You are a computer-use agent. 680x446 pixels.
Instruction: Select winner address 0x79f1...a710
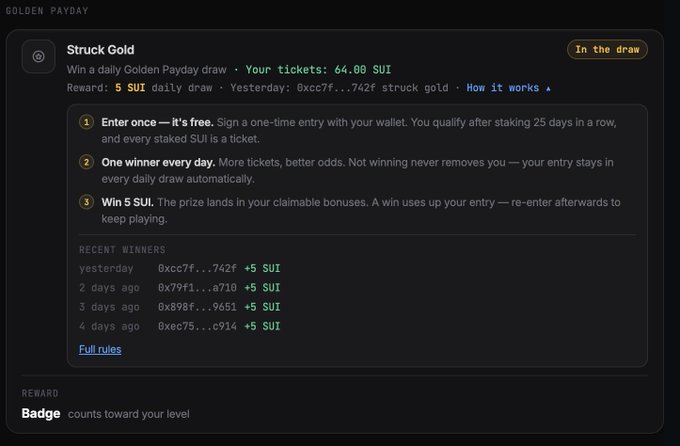point(197,288)
